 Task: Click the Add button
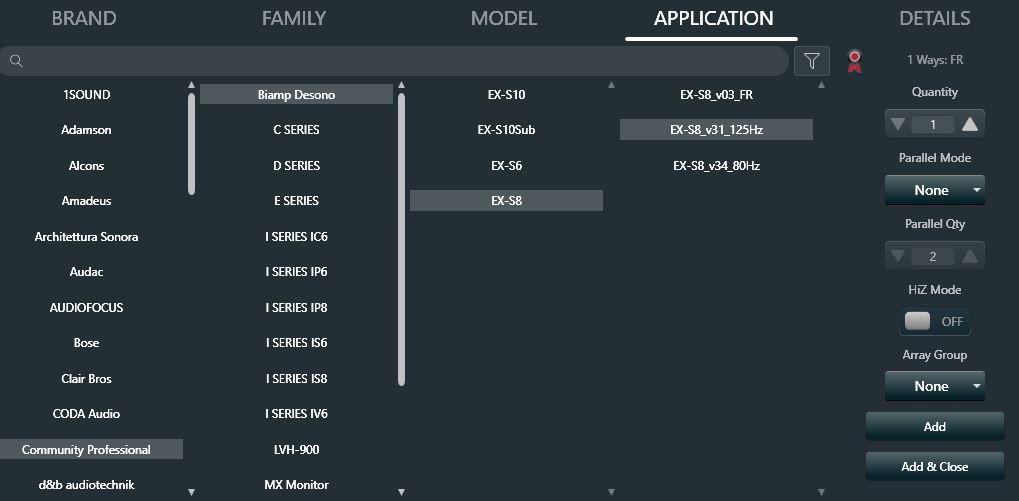coord(935,426)
